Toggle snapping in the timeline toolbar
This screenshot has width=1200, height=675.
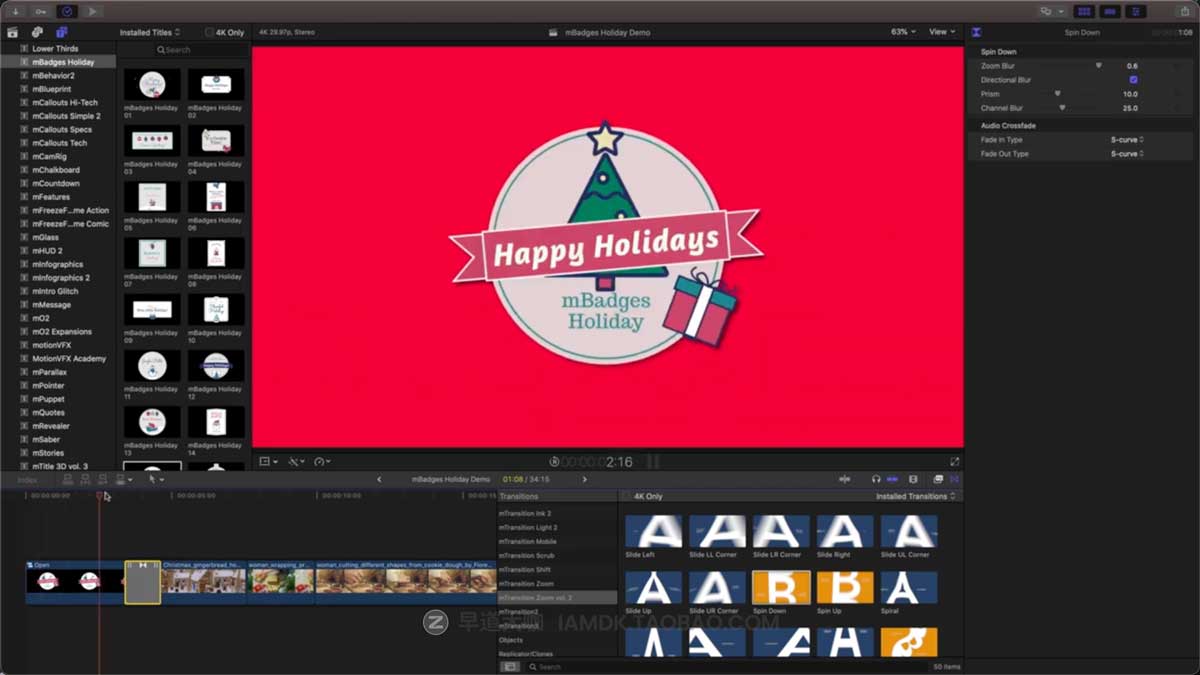pyautogui.click(x=893, y=479)
